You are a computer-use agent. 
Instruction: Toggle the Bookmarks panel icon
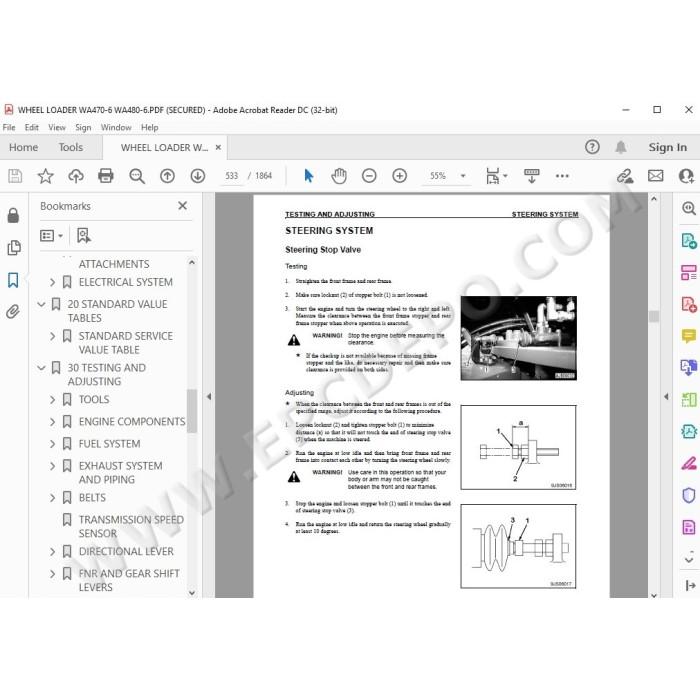13,280
